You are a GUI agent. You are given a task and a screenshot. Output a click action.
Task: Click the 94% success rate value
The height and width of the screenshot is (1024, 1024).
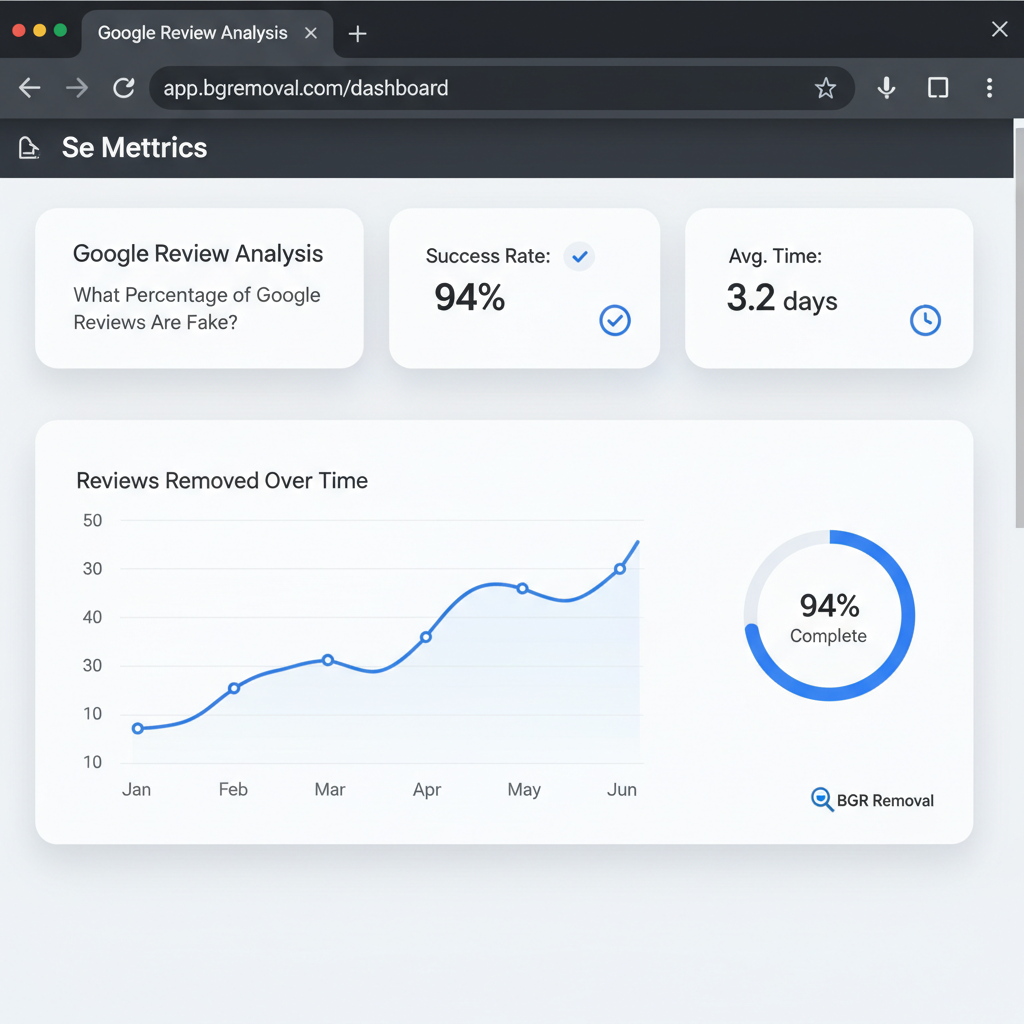[470, 297]
